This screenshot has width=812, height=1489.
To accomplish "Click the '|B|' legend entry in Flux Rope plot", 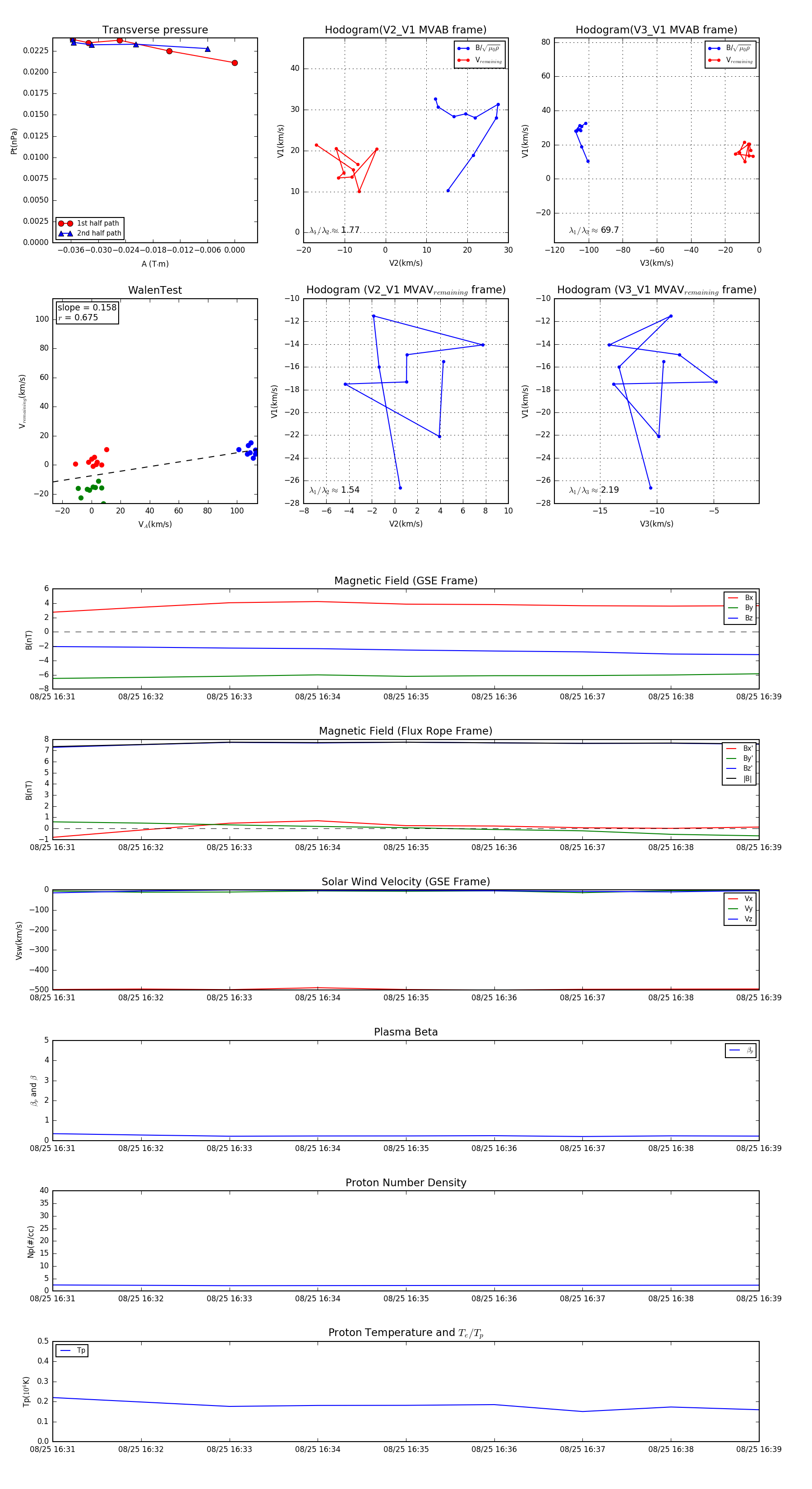I will [740, 779].
